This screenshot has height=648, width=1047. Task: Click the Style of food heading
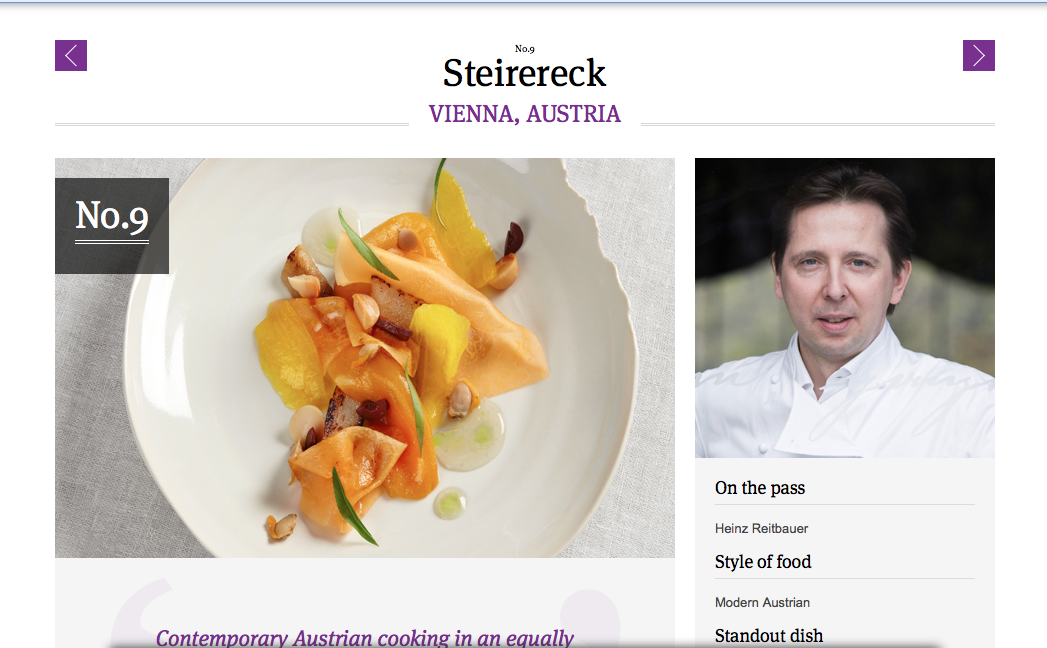[x=763, y=562]
